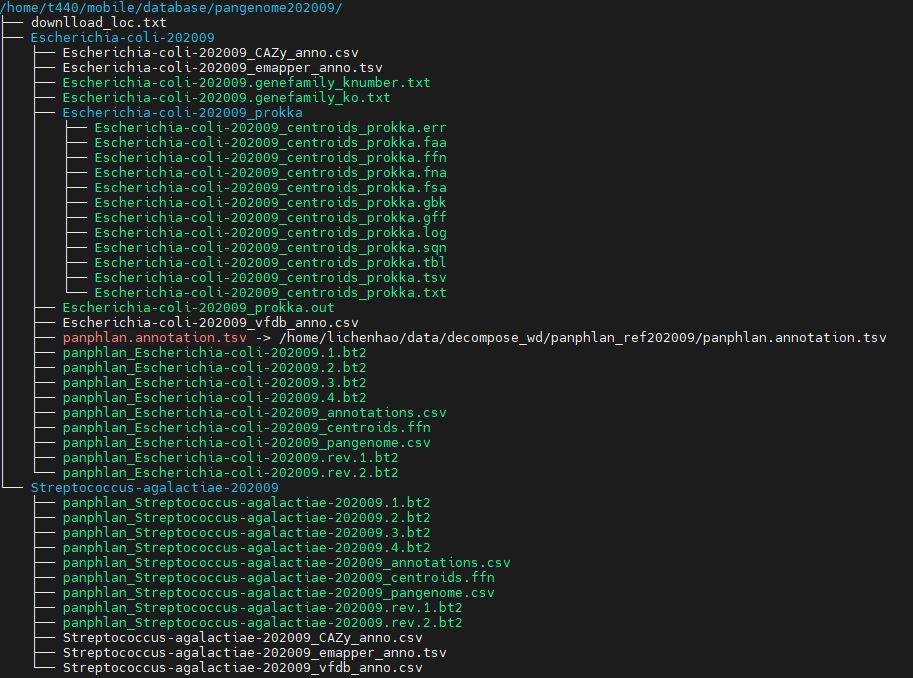Screen dimensions: 913x678
Task: Click the Streptococcus-agalactiae-202009 directory name
Action: [154, 488]
